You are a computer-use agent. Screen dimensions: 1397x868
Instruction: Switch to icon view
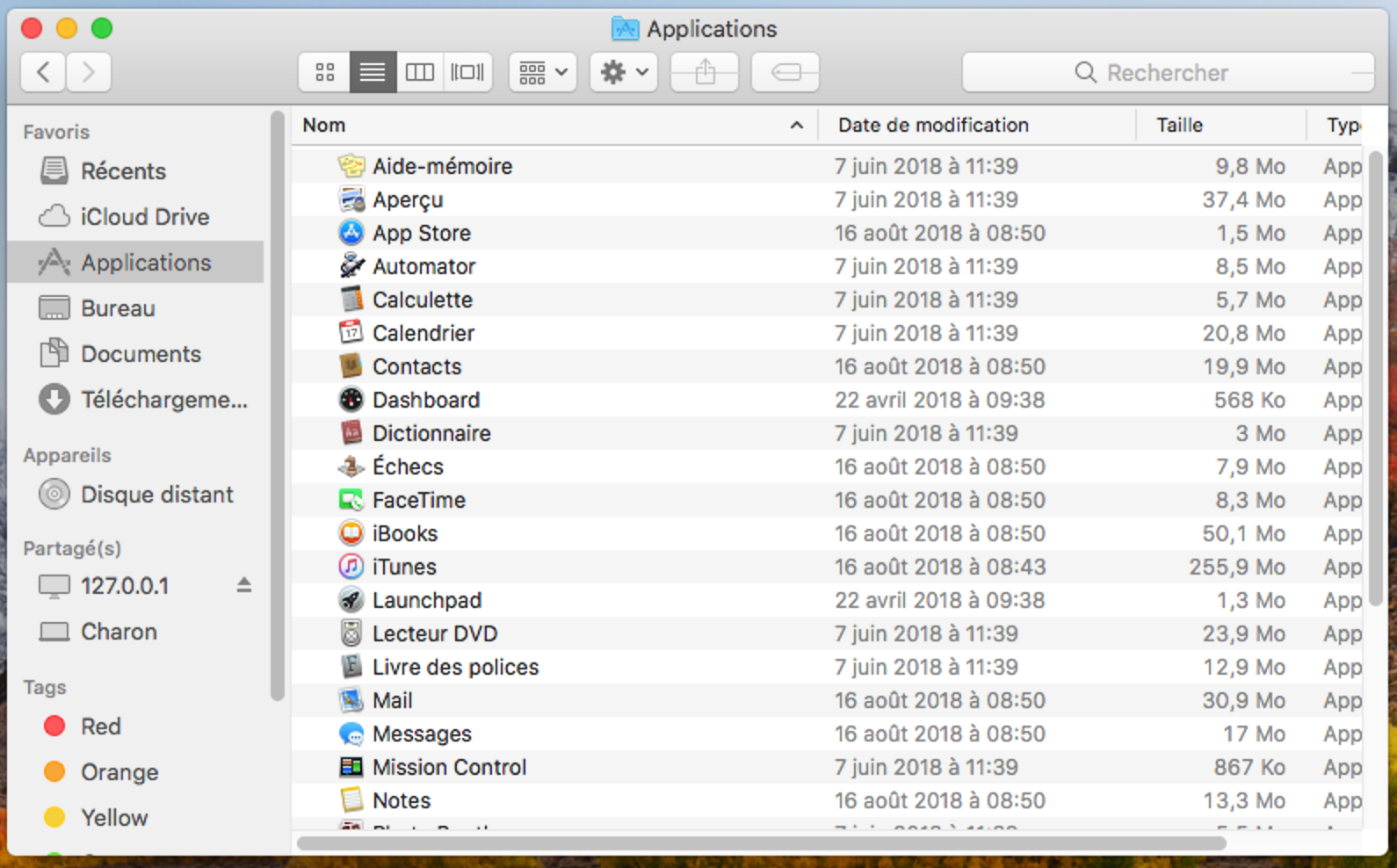point(325,72)
